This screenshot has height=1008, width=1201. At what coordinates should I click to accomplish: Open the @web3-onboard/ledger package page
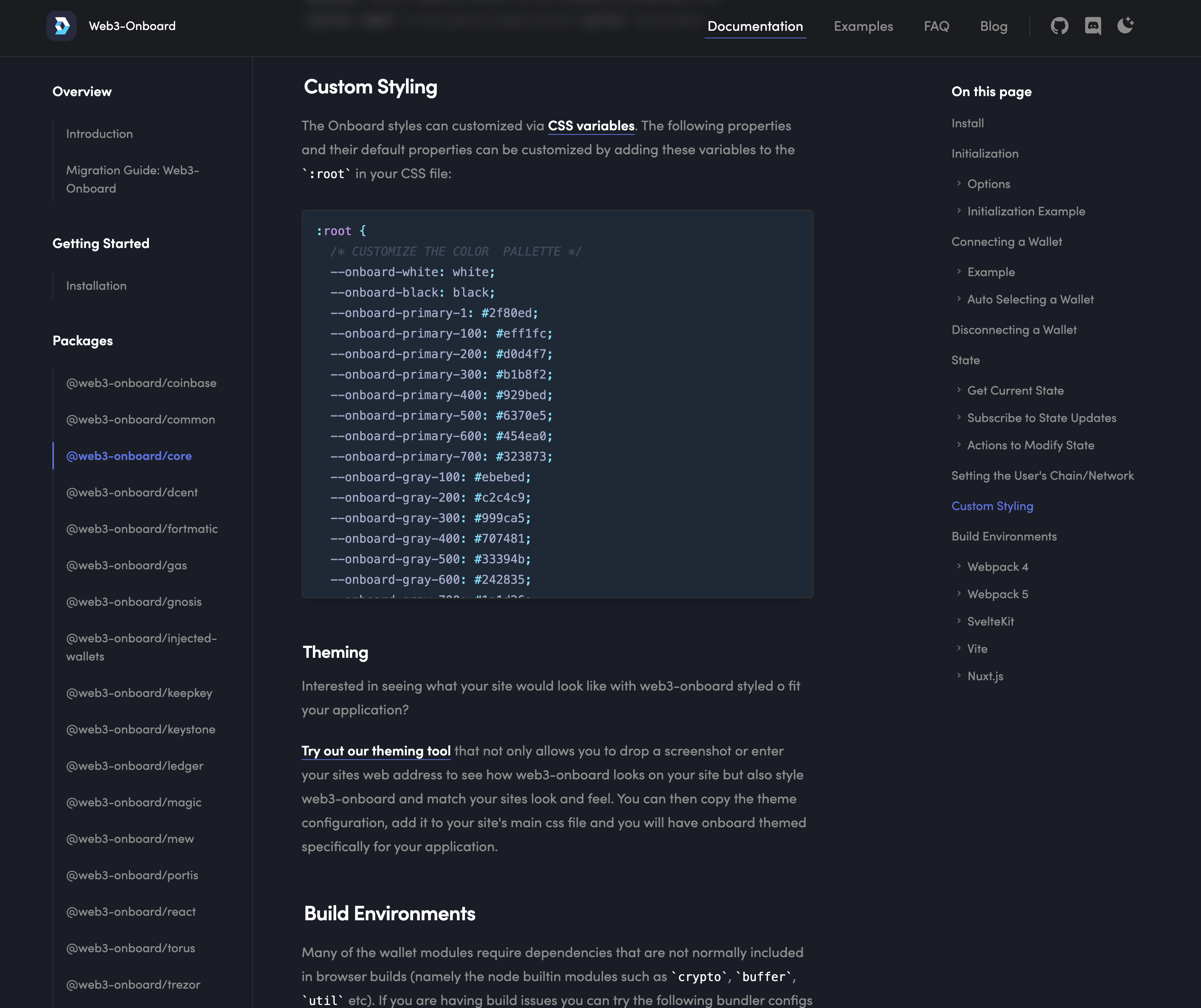(134, 766)
